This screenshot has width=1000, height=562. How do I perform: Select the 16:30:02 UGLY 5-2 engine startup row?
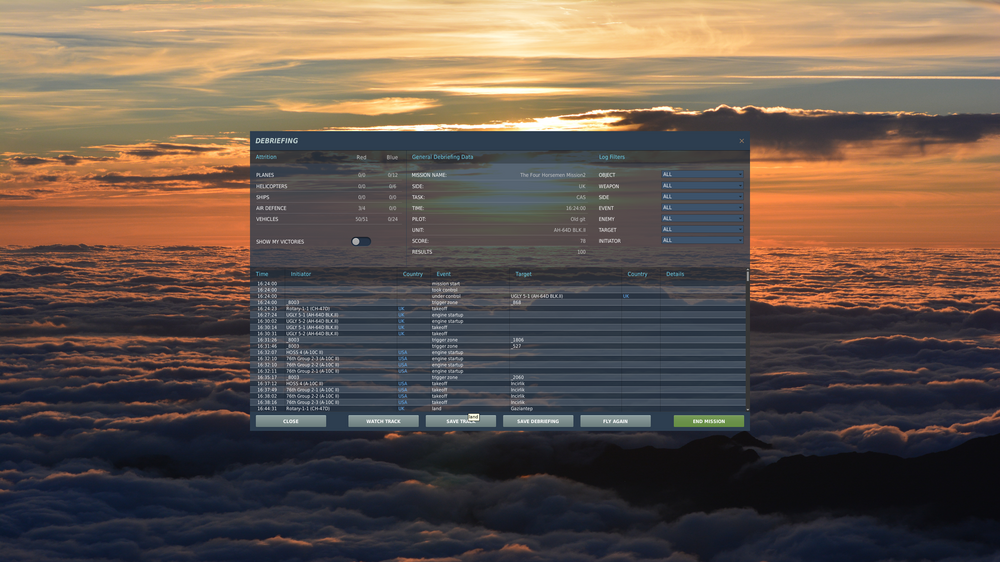(500, 322)
